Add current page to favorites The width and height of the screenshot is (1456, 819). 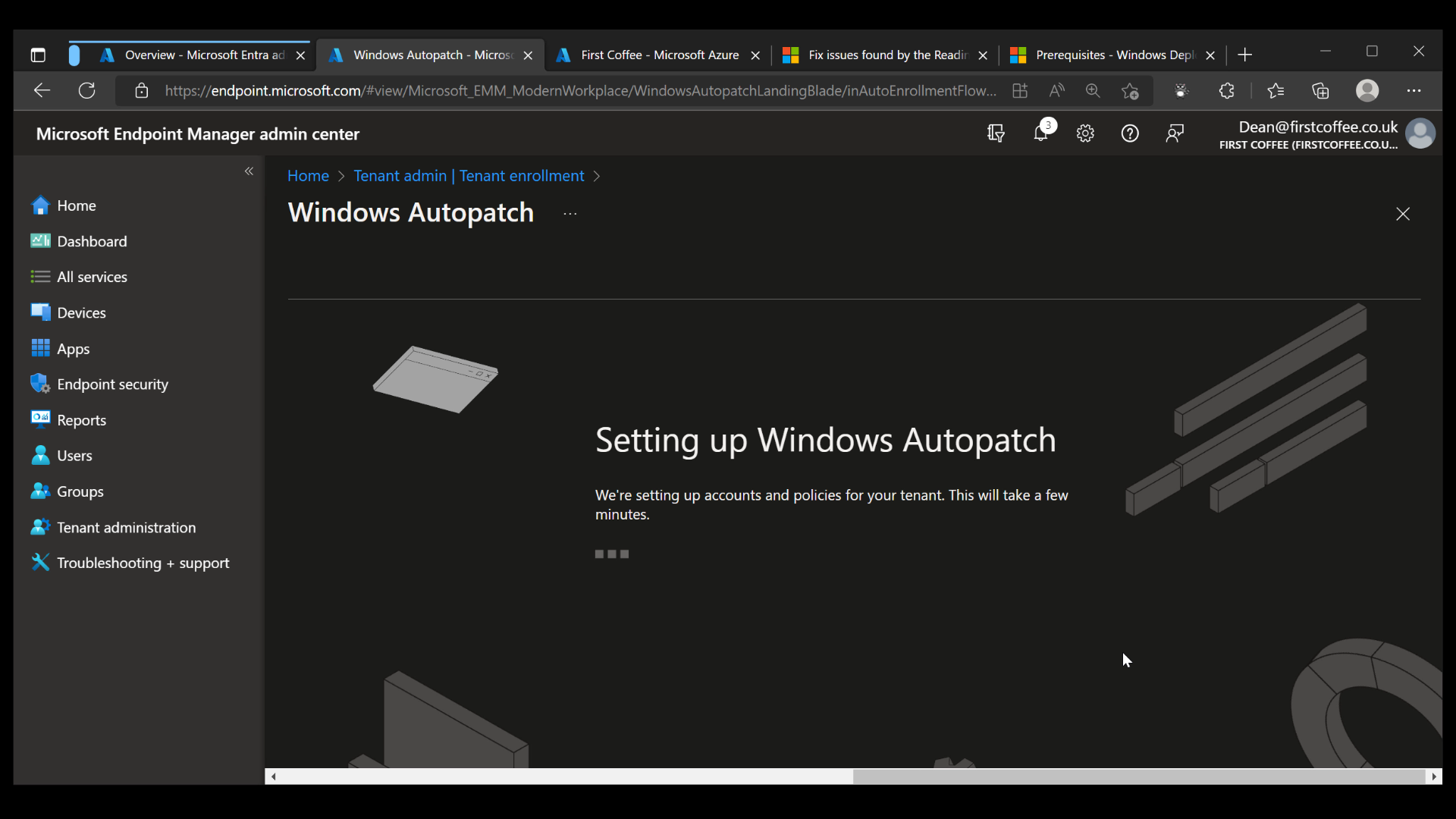tap(1129, 90)
